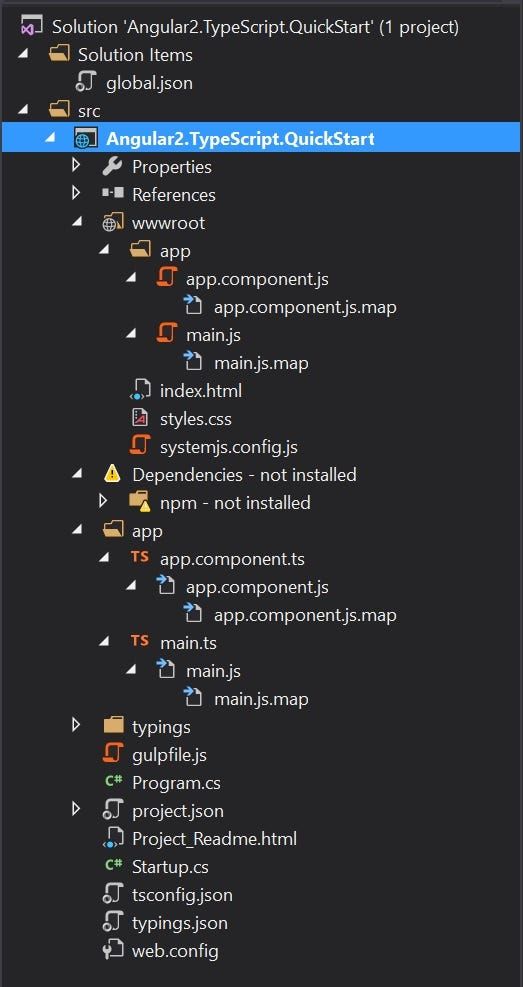Click the config icon next to web.config
Viewport: 523px width, 987px height.
click(x=112, y=950)
